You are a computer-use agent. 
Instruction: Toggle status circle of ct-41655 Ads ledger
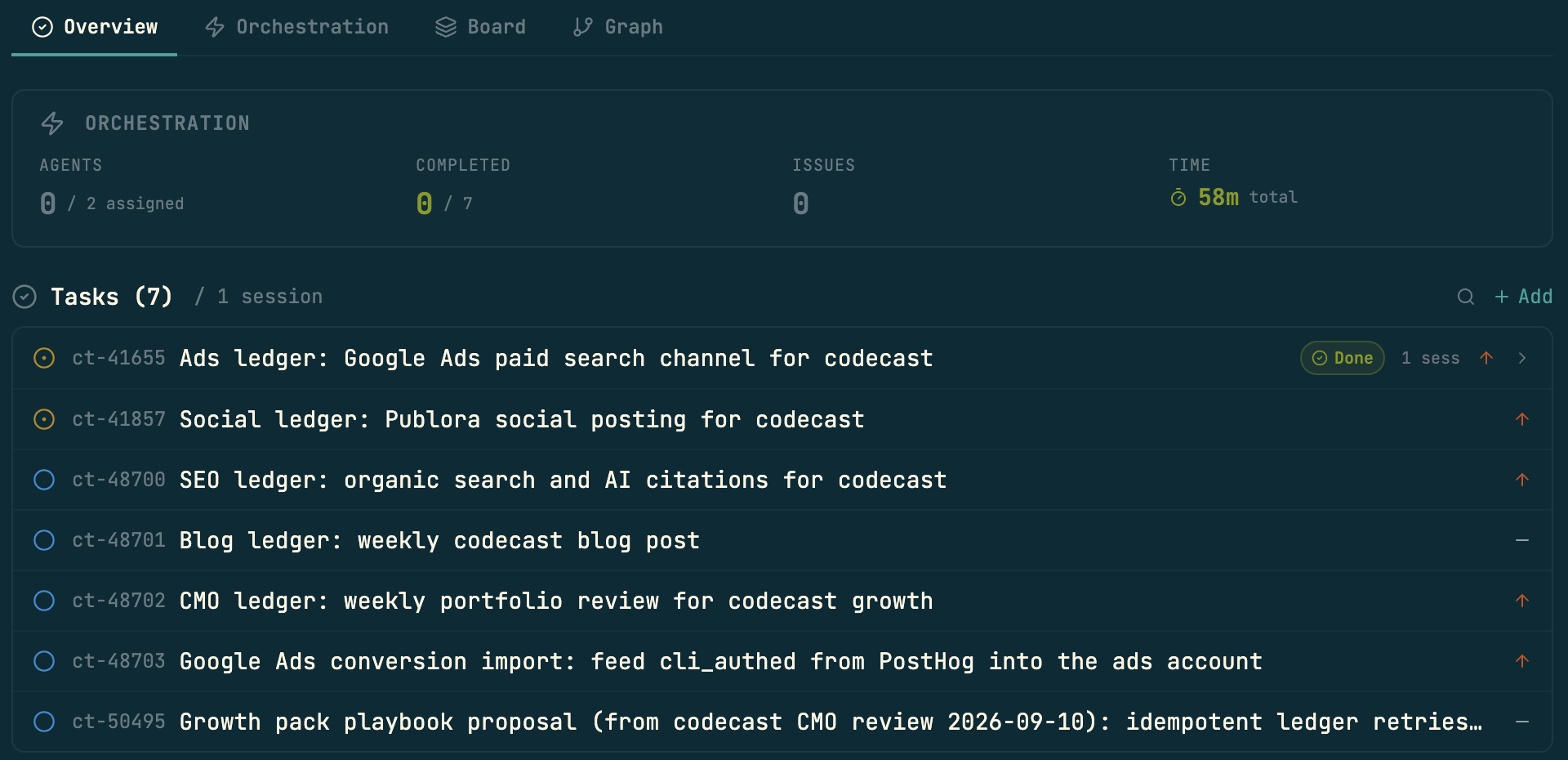click(44, 358)
